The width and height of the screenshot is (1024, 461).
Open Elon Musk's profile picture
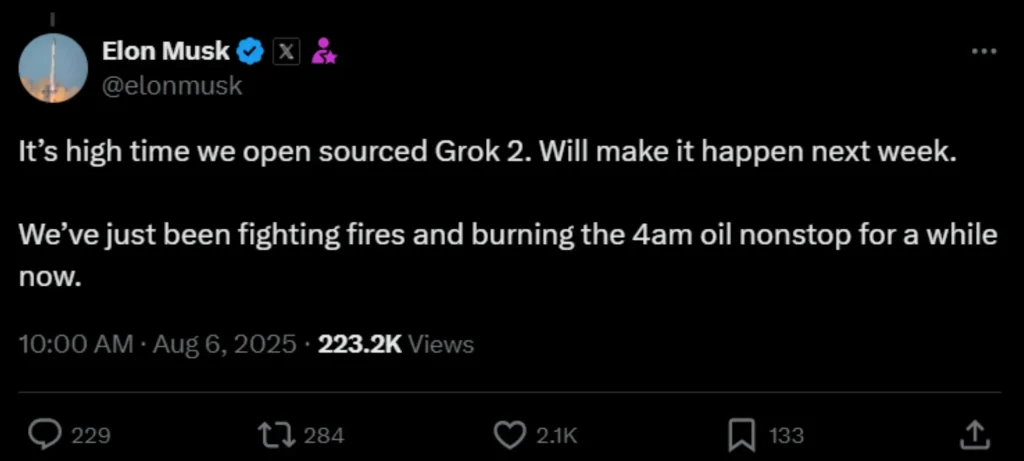(x=53, y=68)
